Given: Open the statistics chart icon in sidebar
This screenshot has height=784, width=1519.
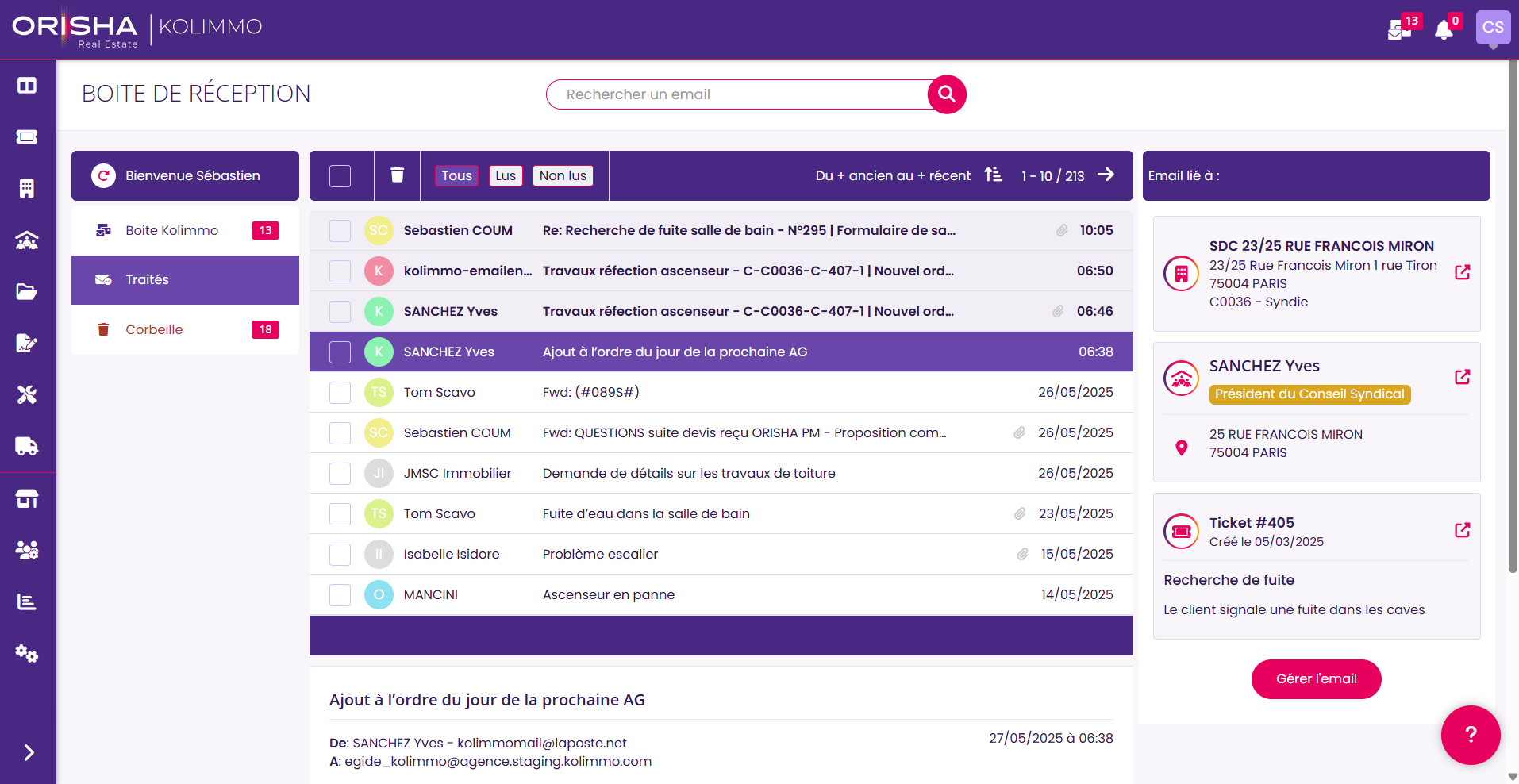Looking at the screenshot, I should click(27, 601).
